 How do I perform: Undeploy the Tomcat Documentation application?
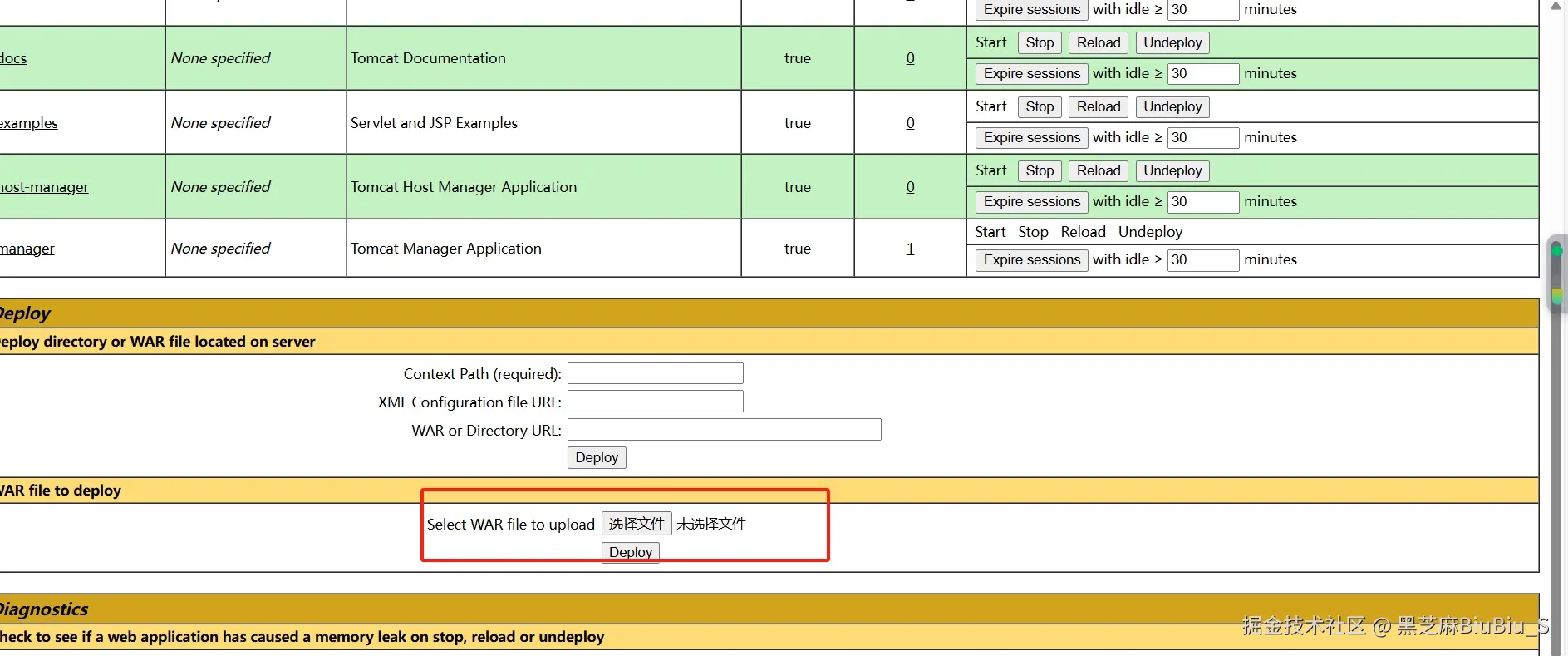(1172, 43)
